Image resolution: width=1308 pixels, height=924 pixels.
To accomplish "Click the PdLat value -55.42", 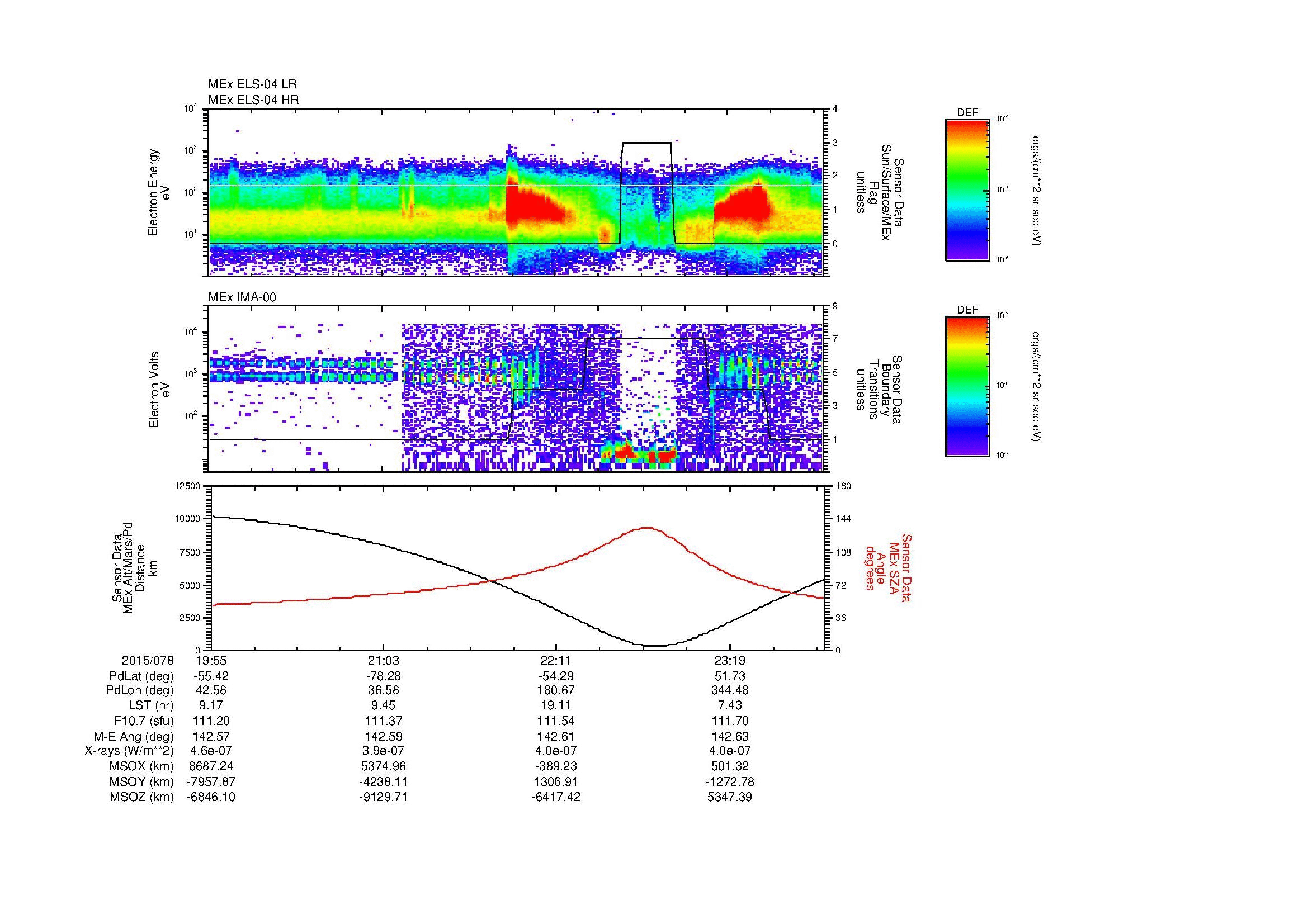I will tap(211, 676).
